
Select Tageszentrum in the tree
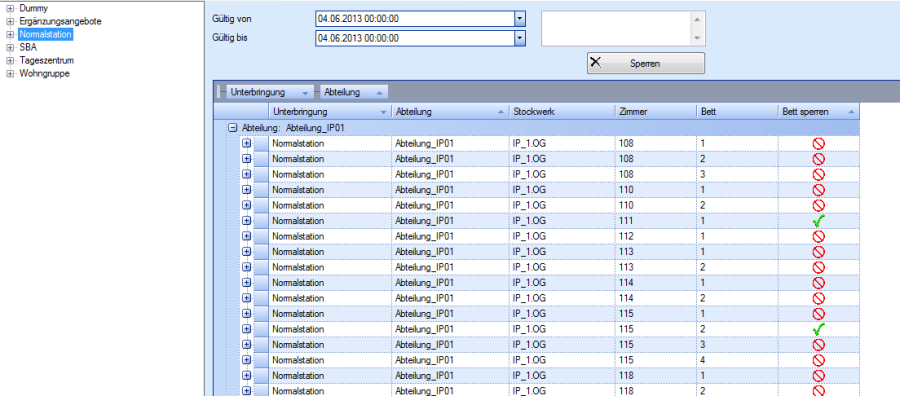click(x=46, y=60)
